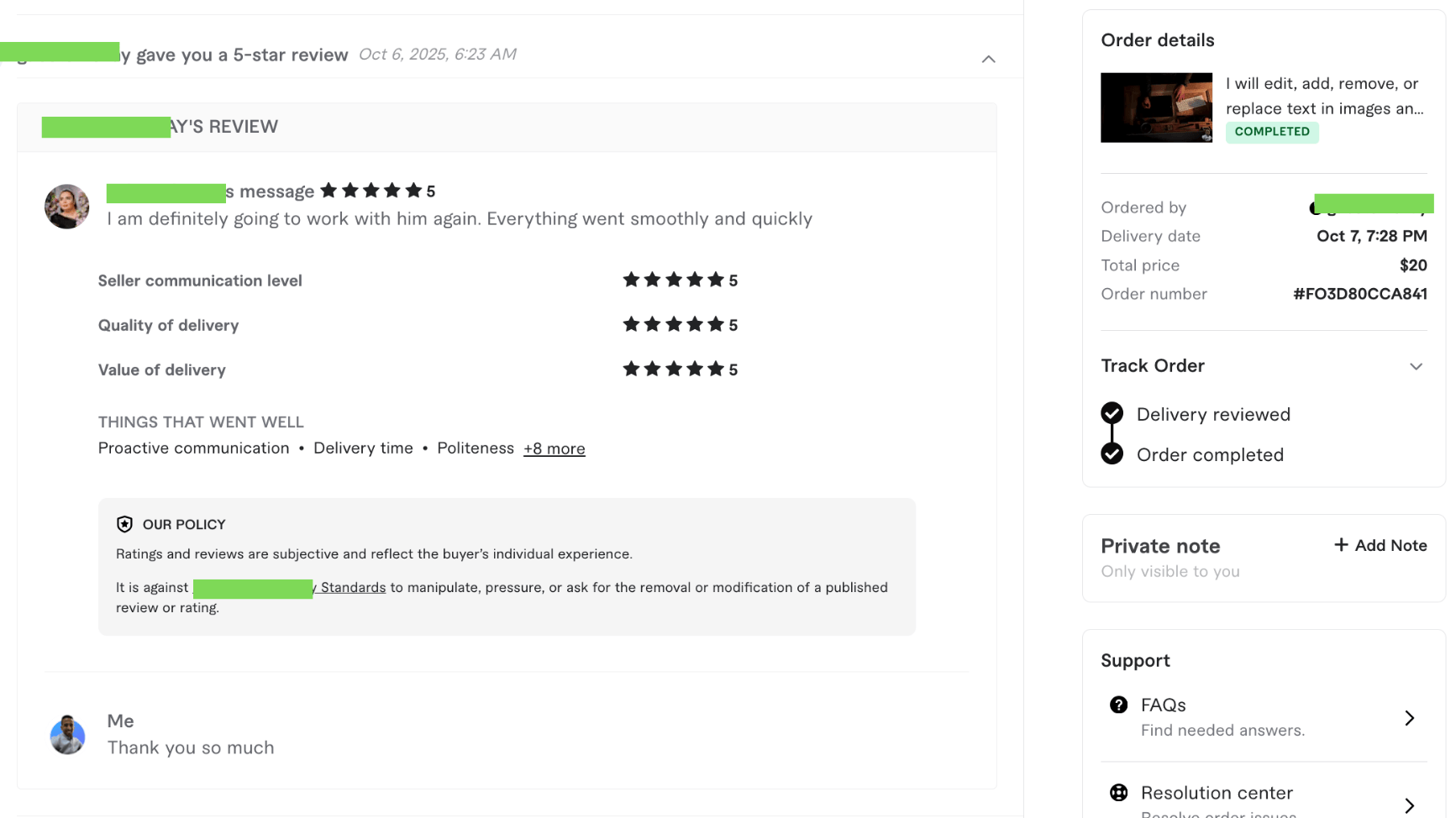Screen dimensions: 1456x818
Task: Open the reviewer's profile avatar
Action: point(66,207)
